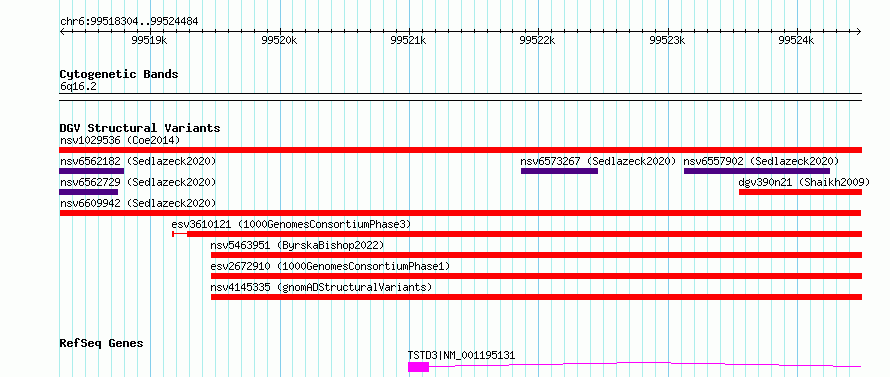
Task: Click the 99524k ruler tick label
Action: click(796, 40)
